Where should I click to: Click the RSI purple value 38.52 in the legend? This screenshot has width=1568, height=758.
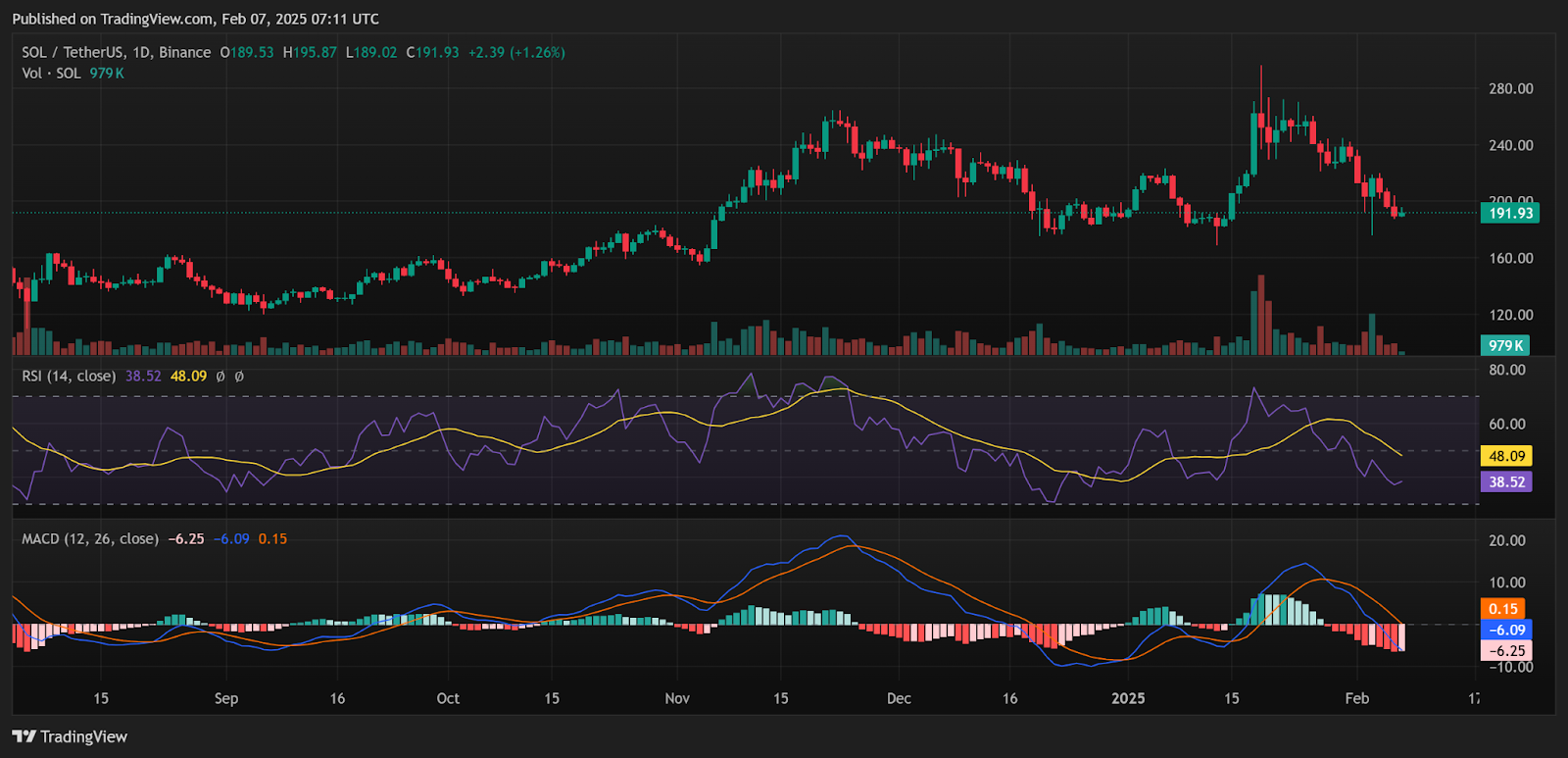143,376
